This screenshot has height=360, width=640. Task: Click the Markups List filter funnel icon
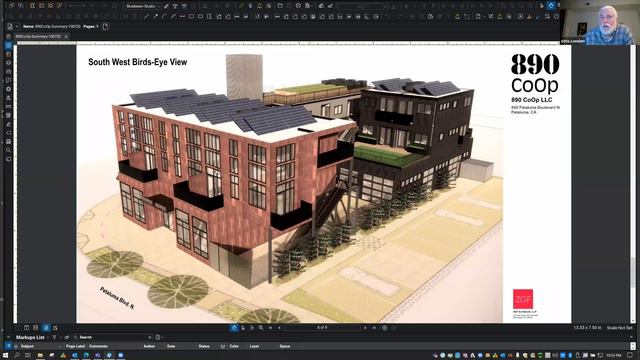click(54, 338)
